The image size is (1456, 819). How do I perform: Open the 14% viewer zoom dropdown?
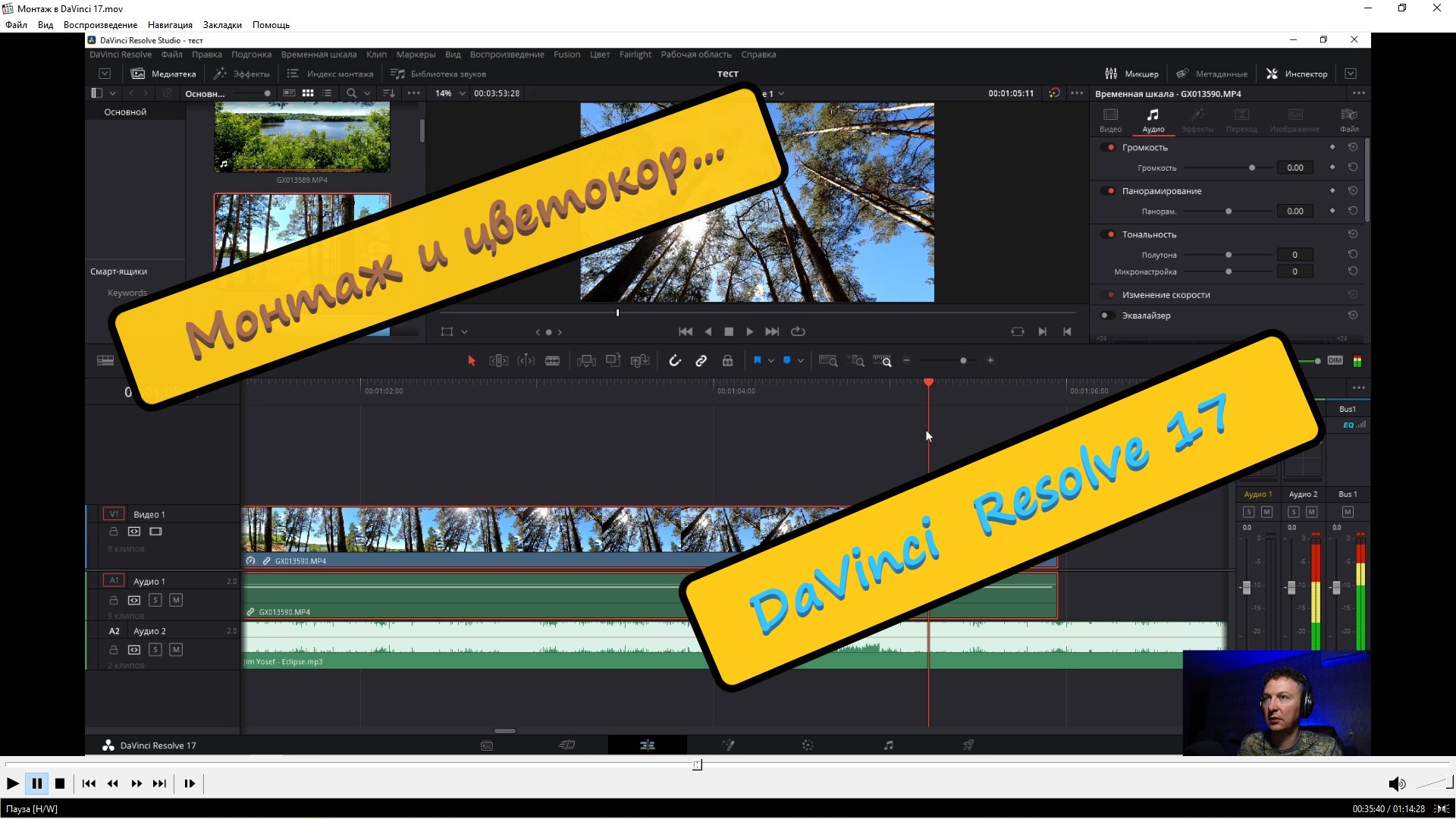pyautogui.click(x=462, y=93)
